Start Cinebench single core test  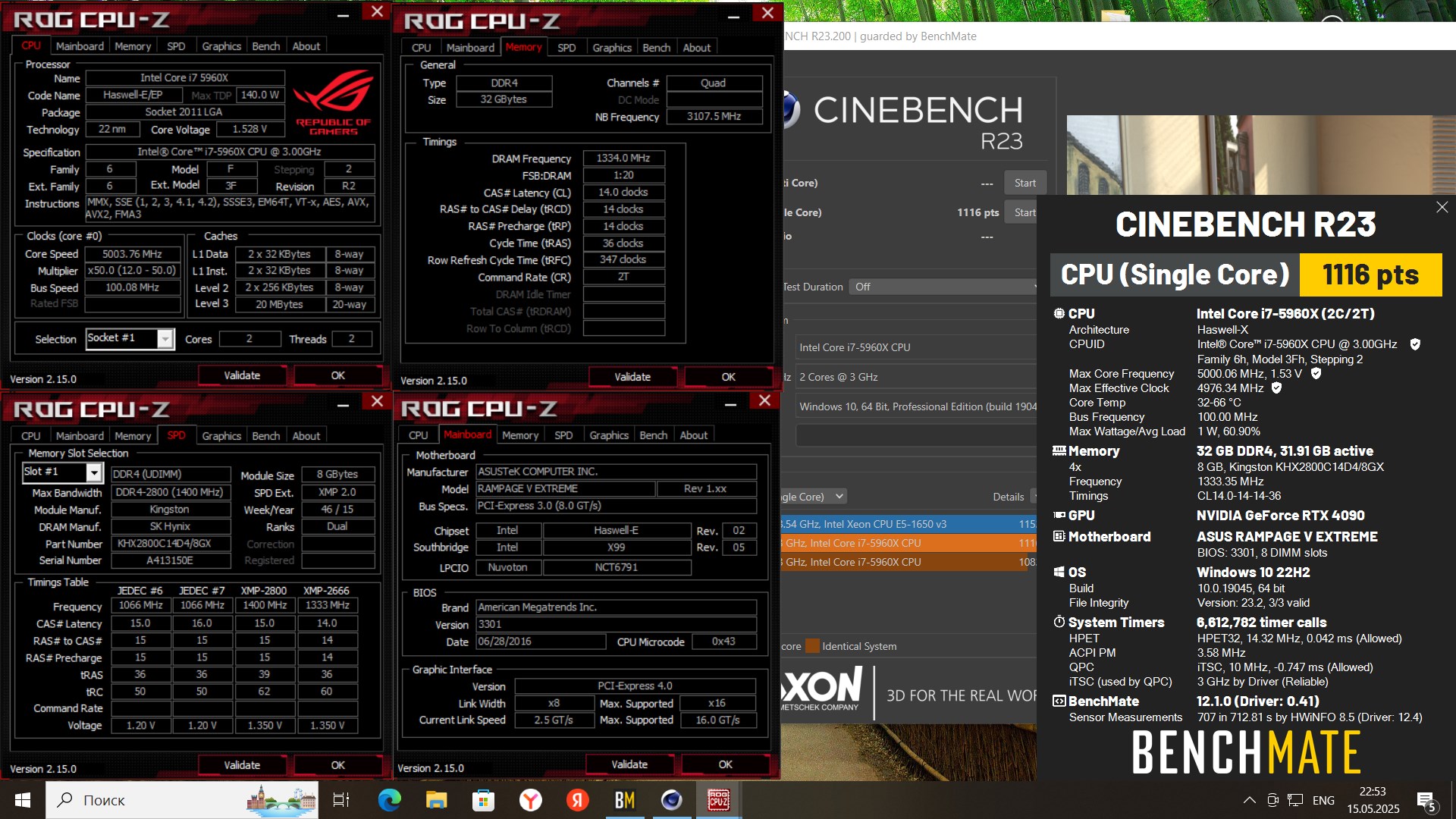tap(1022, 212)
